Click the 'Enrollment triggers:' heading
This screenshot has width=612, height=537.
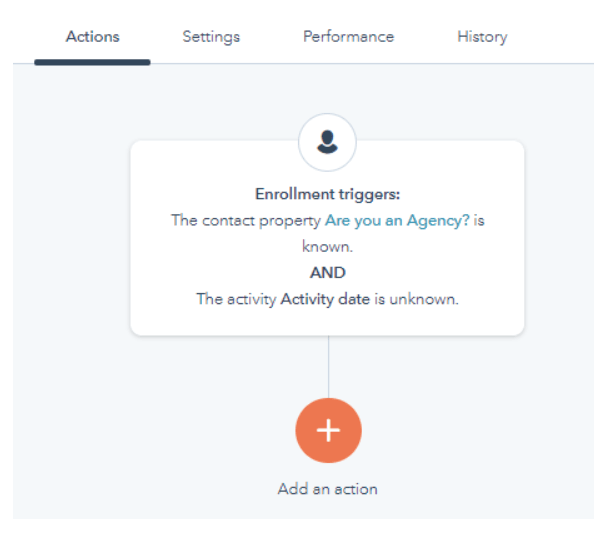[327, 194]
